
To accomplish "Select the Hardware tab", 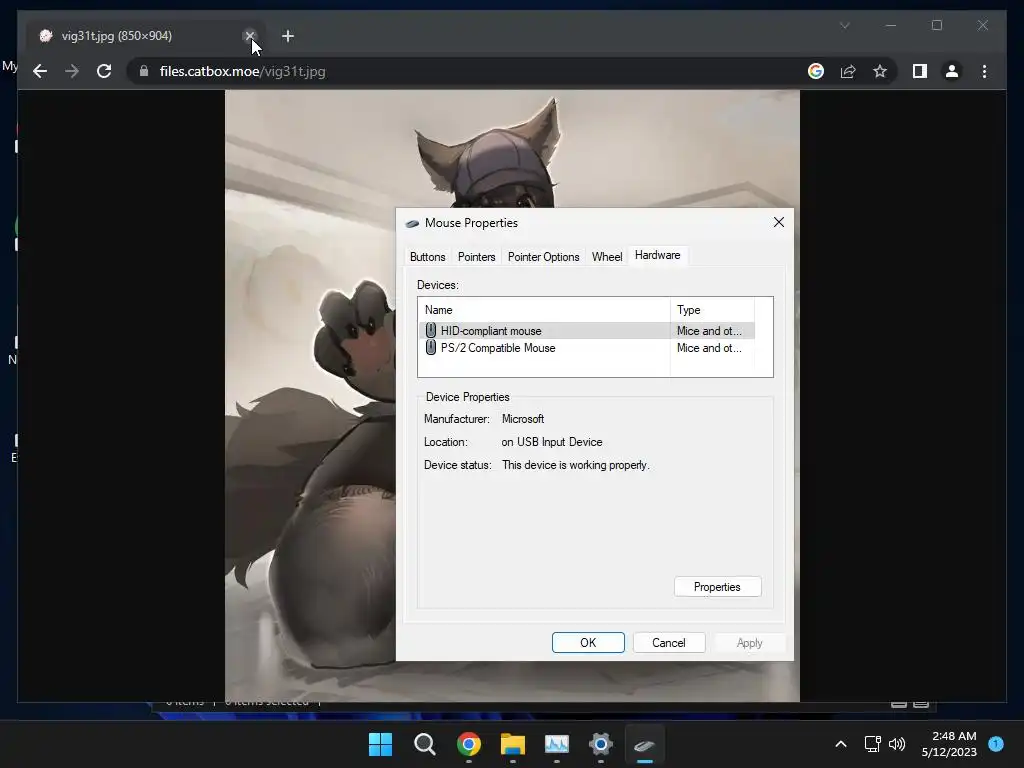I will tap(657, 255).
